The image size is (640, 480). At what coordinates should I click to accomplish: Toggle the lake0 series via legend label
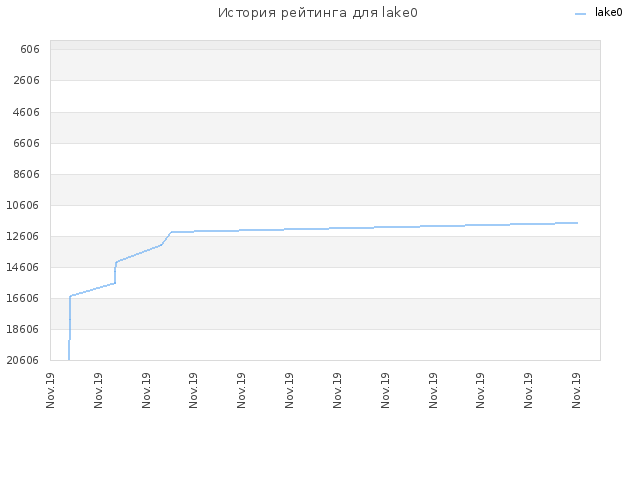tap(609, 13)
